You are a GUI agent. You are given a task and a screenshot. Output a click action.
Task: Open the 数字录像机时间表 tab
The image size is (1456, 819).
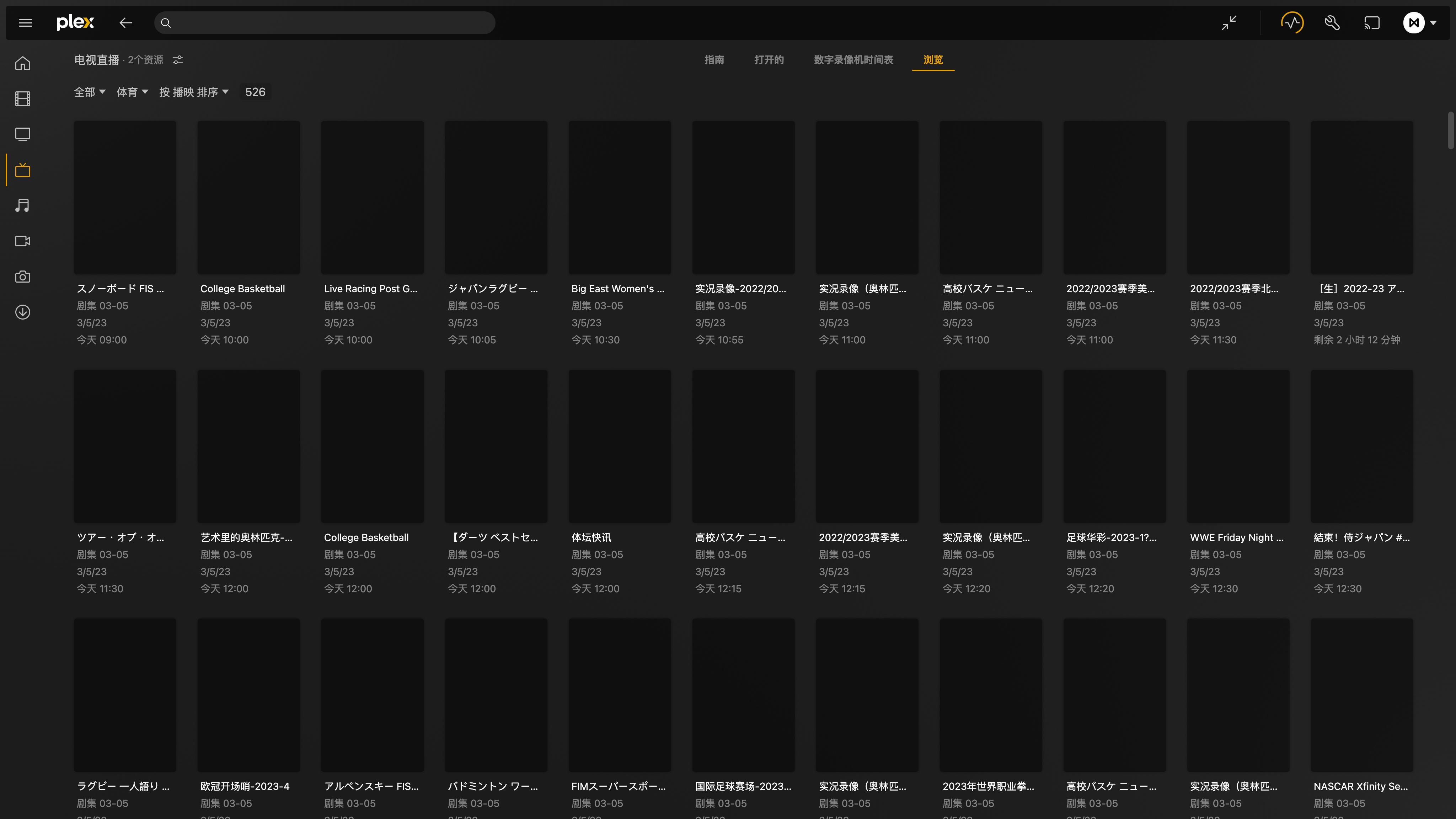[853, 60]
